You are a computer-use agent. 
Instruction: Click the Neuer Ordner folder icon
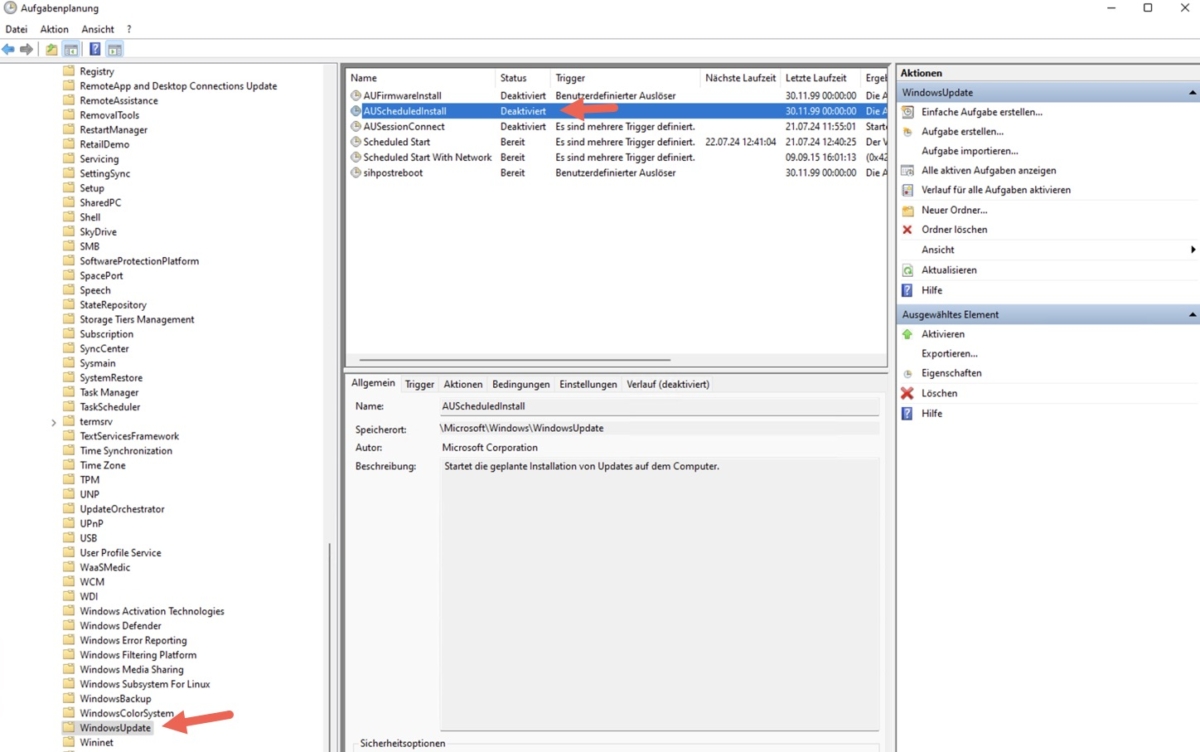(x=908, y=209)
